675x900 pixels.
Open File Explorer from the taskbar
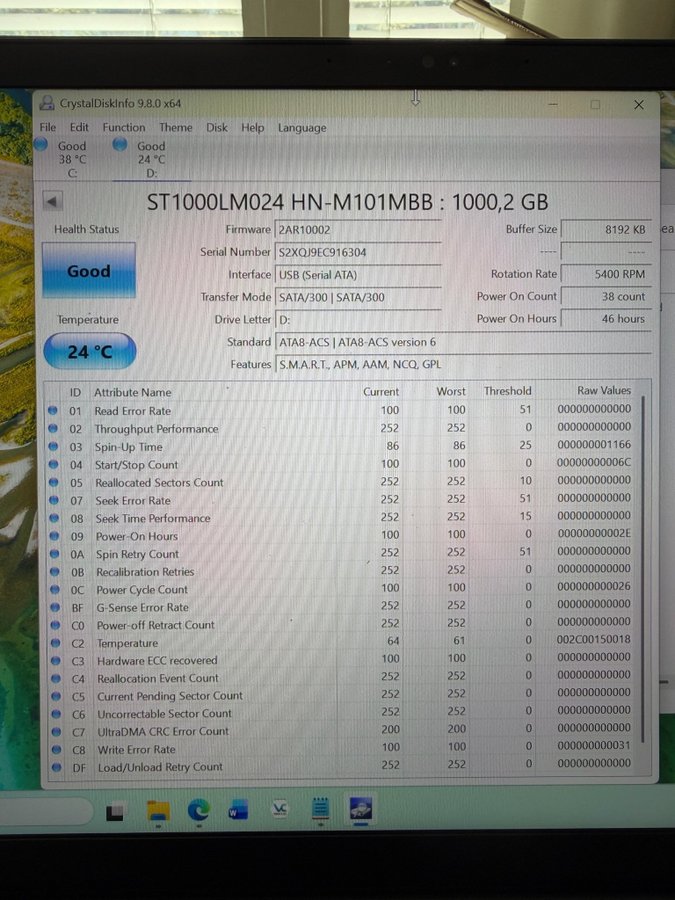point(159,810)
